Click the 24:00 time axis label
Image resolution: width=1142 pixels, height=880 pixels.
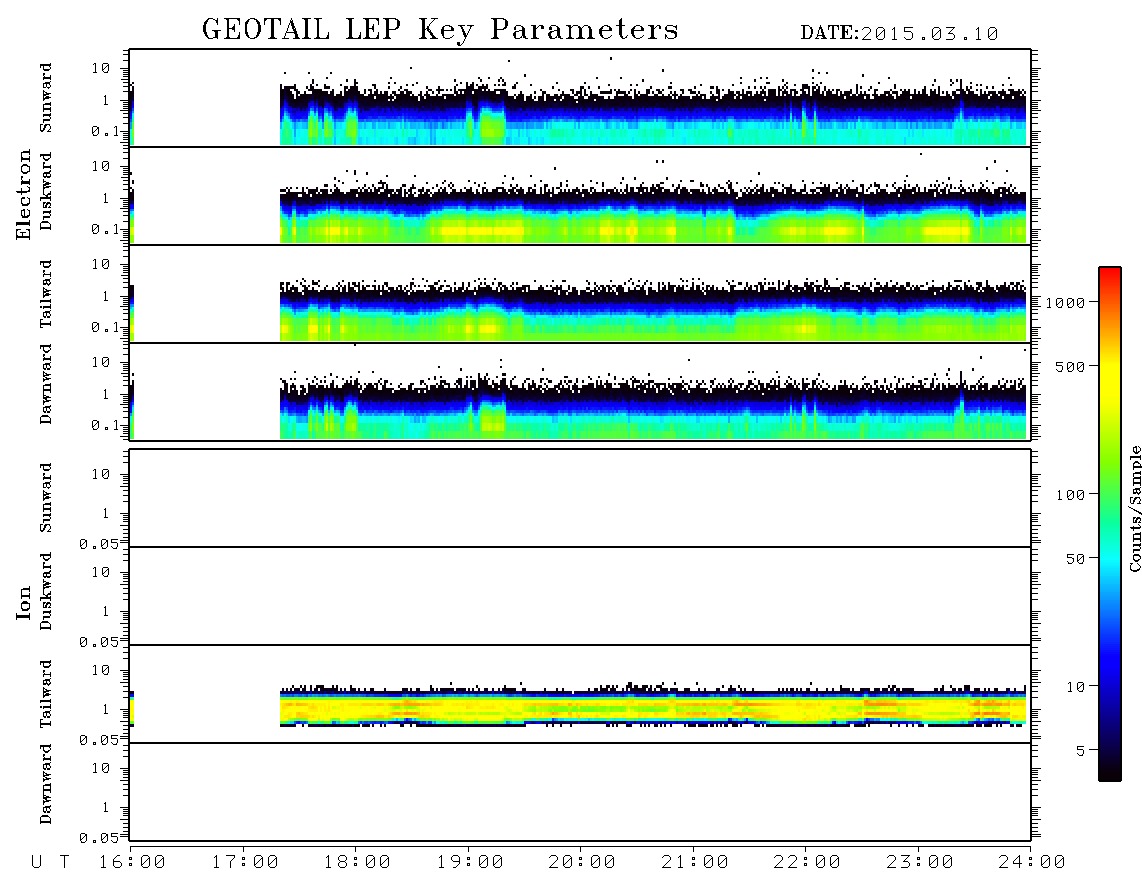pyautogui.click(x=1032, y=862)
